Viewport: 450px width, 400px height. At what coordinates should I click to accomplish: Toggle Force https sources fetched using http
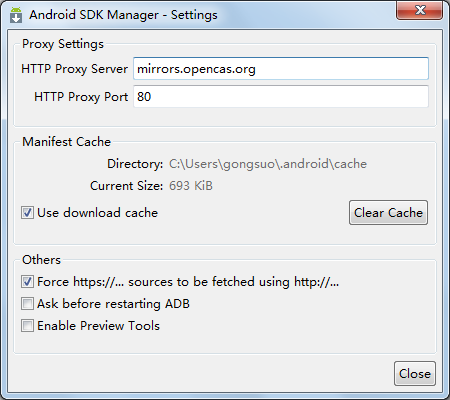click(x=27, y=282)
